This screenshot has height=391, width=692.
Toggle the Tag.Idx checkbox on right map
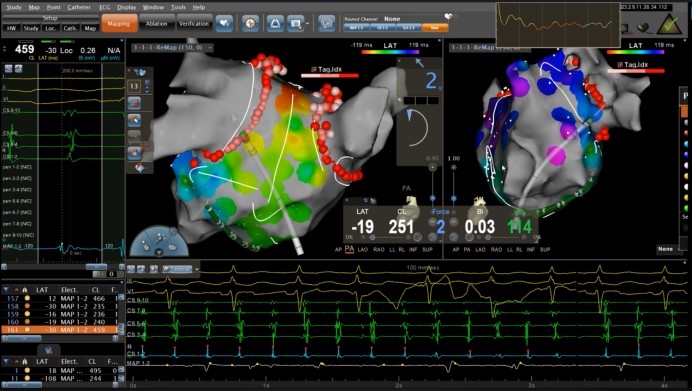pyautogui.click(x=621, y=65)
